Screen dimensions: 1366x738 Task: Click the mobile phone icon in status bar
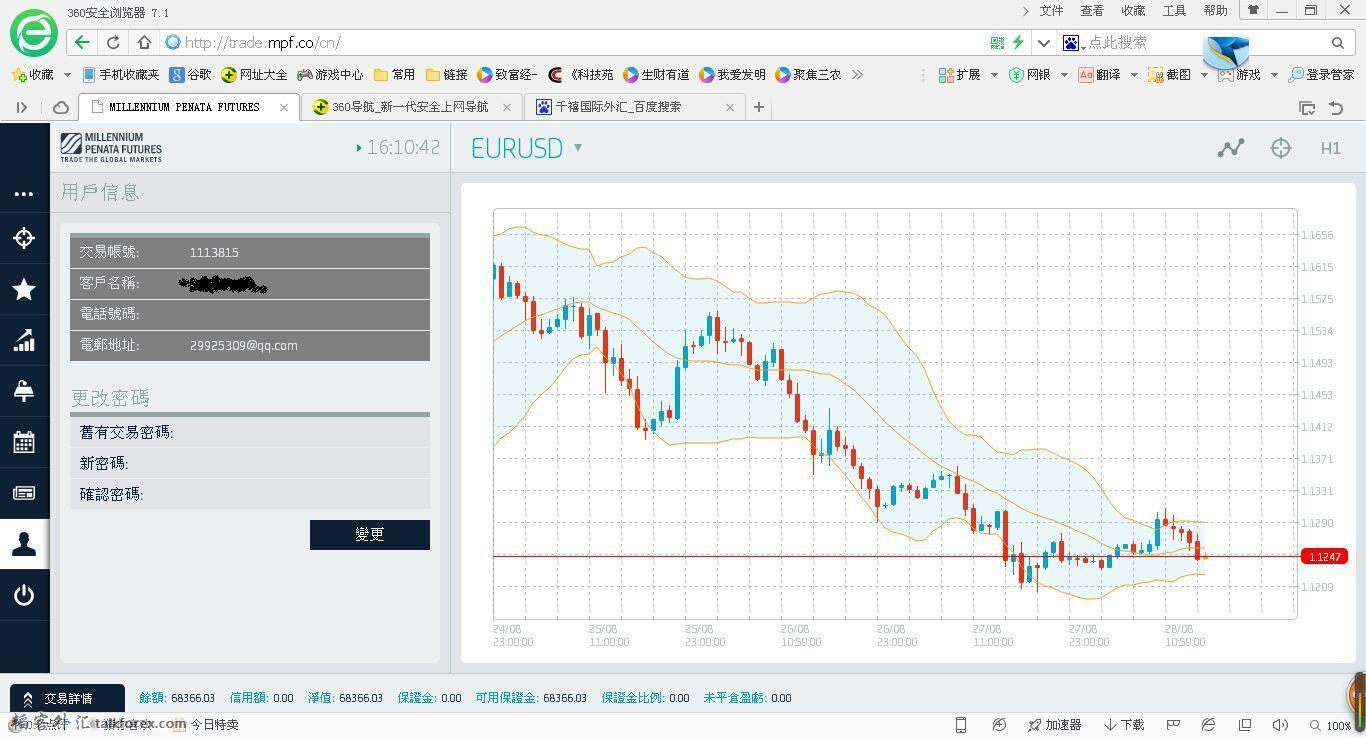961,725
